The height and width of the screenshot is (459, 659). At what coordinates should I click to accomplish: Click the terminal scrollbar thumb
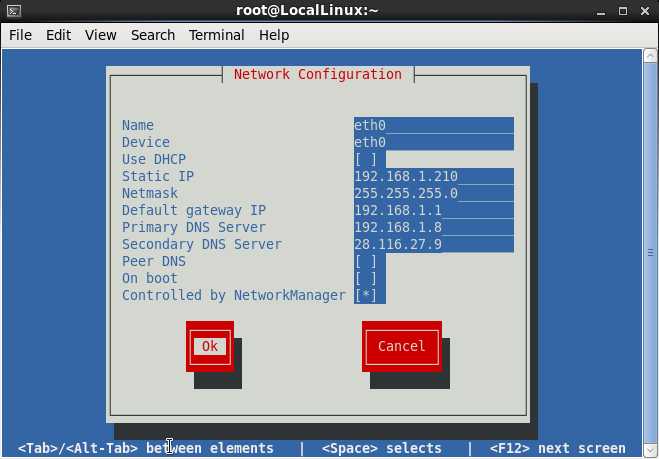(650, 253)
